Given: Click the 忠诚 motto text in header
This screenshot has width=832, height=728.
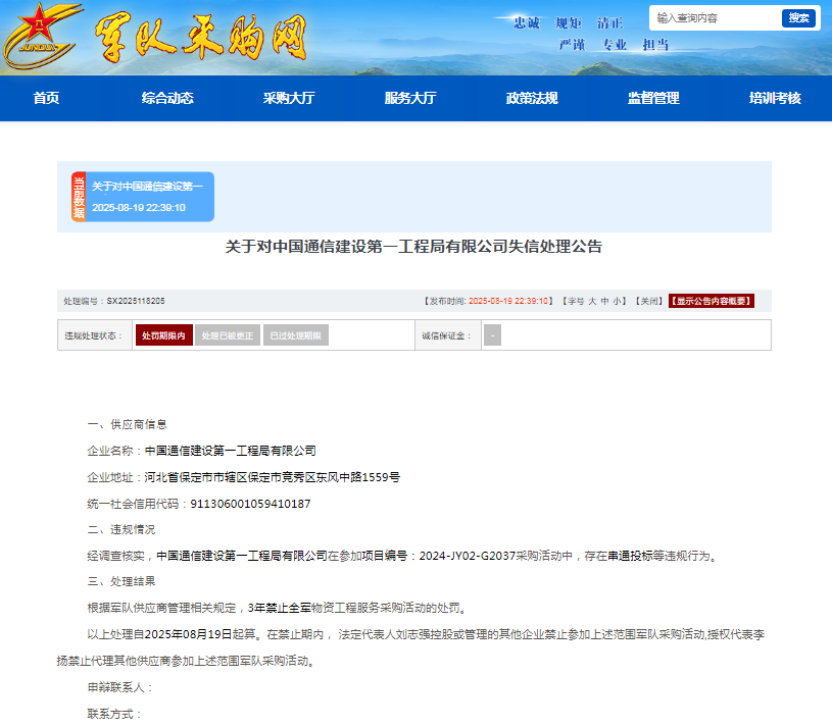Looking at the screenshot, I should (526, 23).
